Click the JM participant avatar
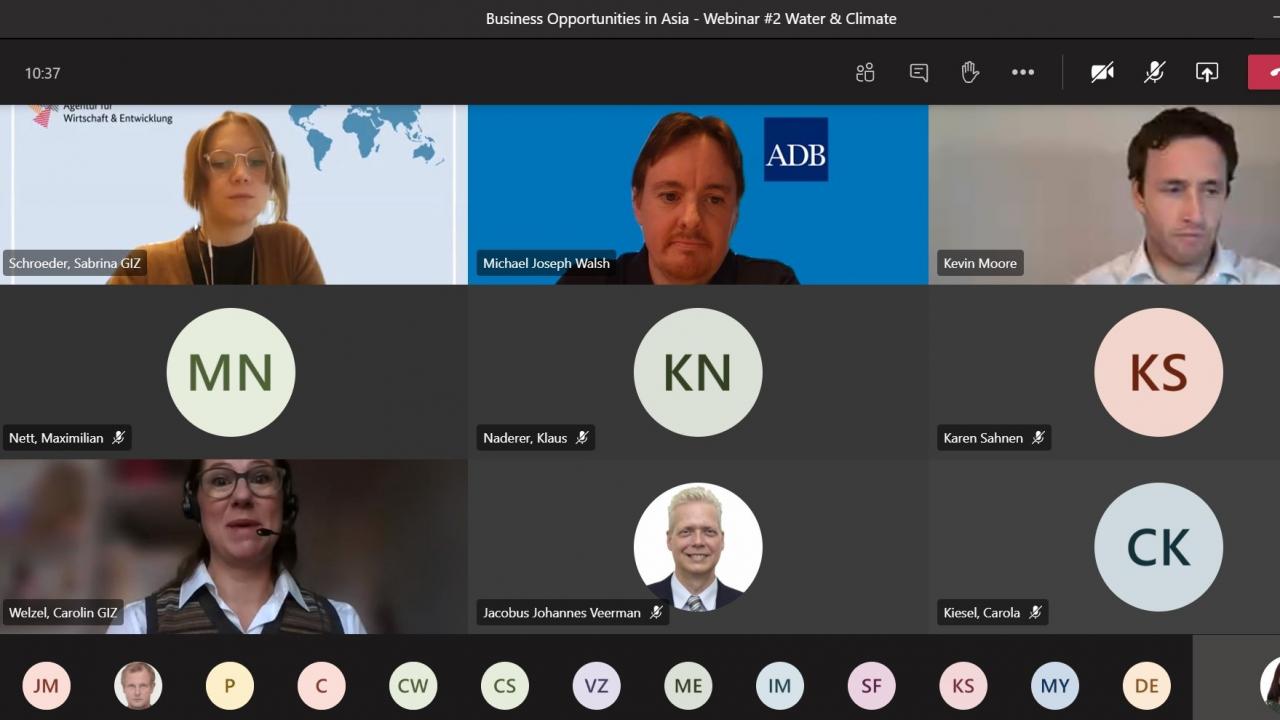This screenshot has height=720, width=1280. (x=46, y=686)
